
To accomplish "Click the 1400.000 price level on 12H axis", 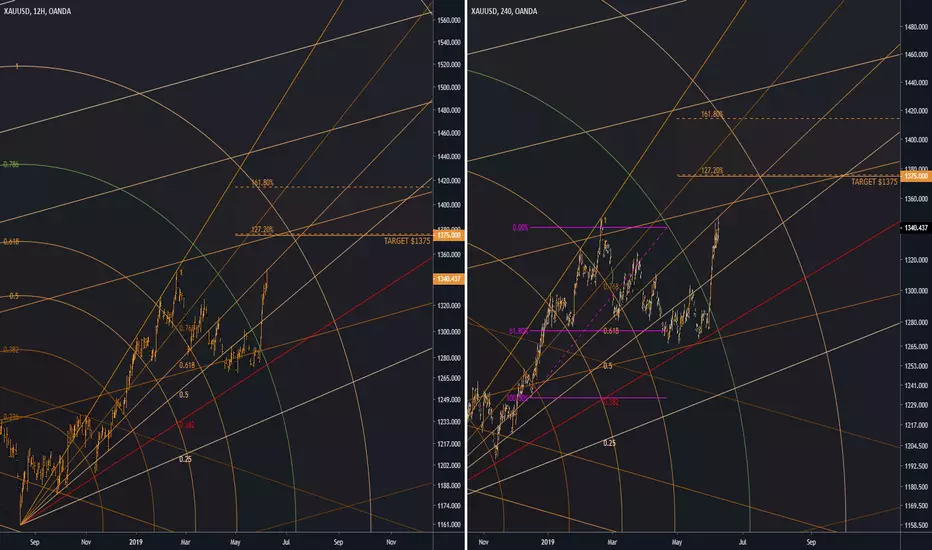I will click(x=449, y=205).
